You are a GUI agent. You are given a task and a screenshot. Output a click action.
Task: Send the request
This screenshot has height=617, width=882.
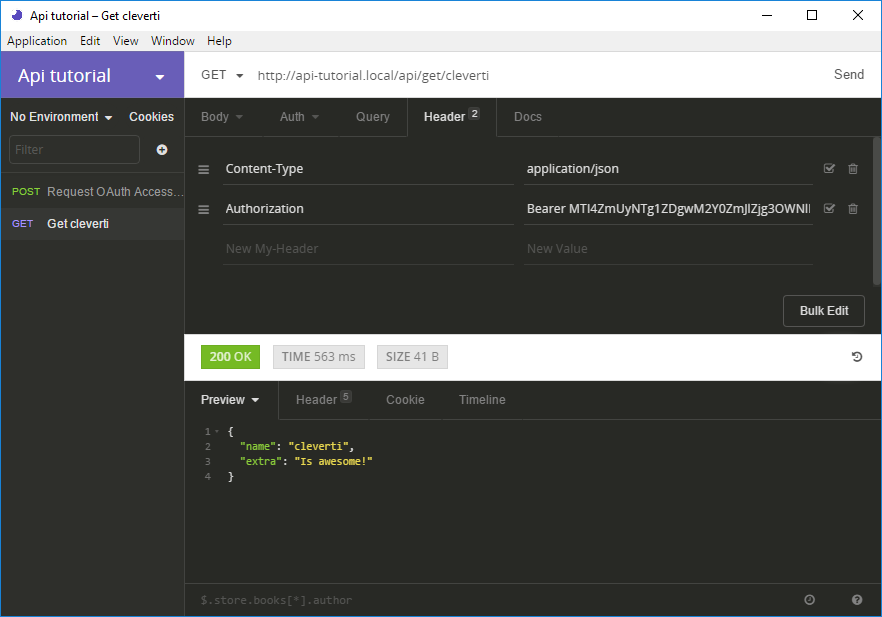tap(849, 74)
